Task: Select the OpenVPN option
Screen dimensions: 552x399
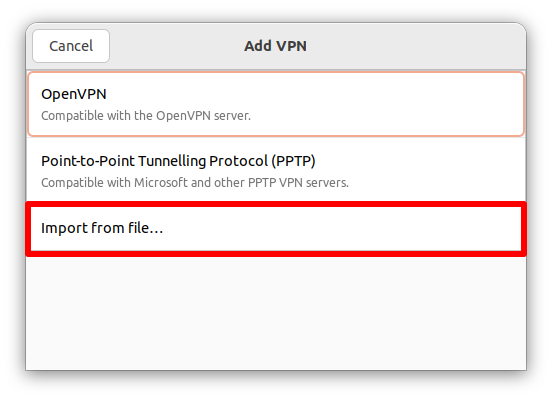Action: coord(276,104)
